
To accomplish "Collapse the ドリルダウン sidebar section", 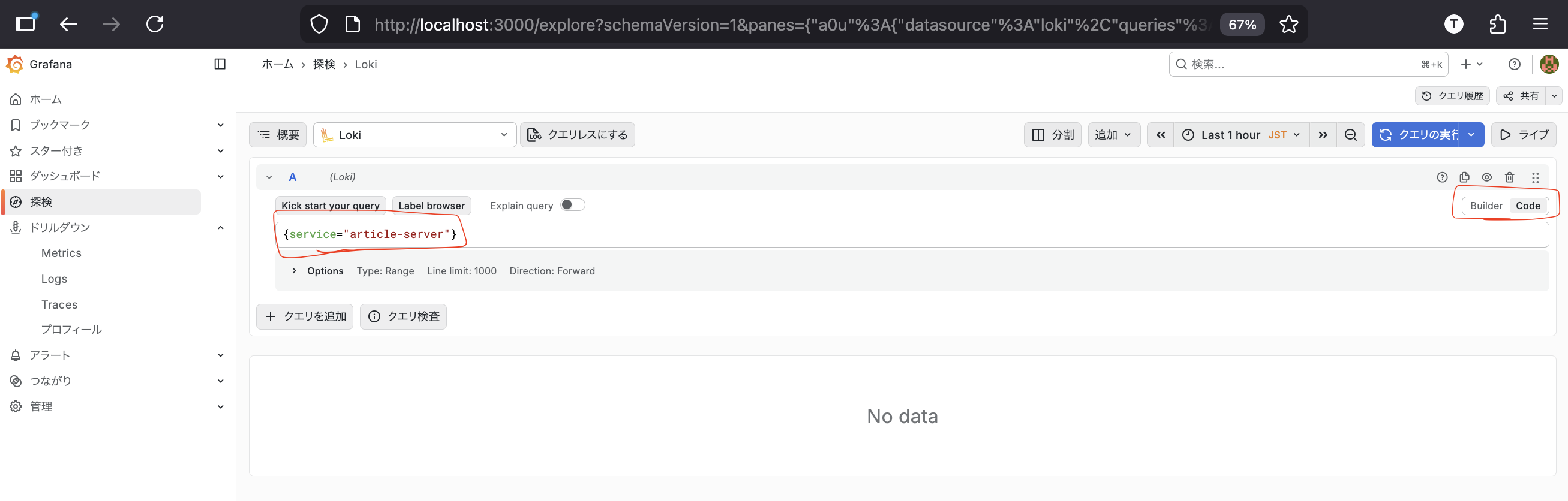I will tap(220, 227).
